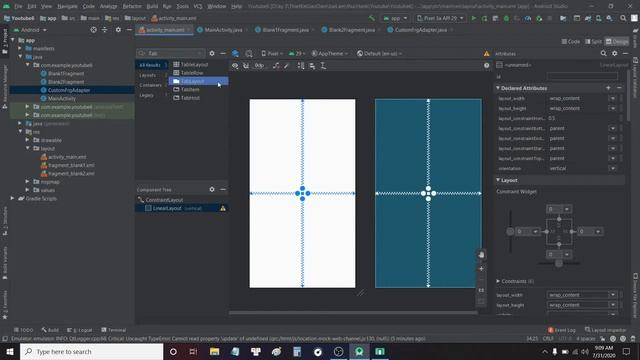Click the palette search field

171,53
